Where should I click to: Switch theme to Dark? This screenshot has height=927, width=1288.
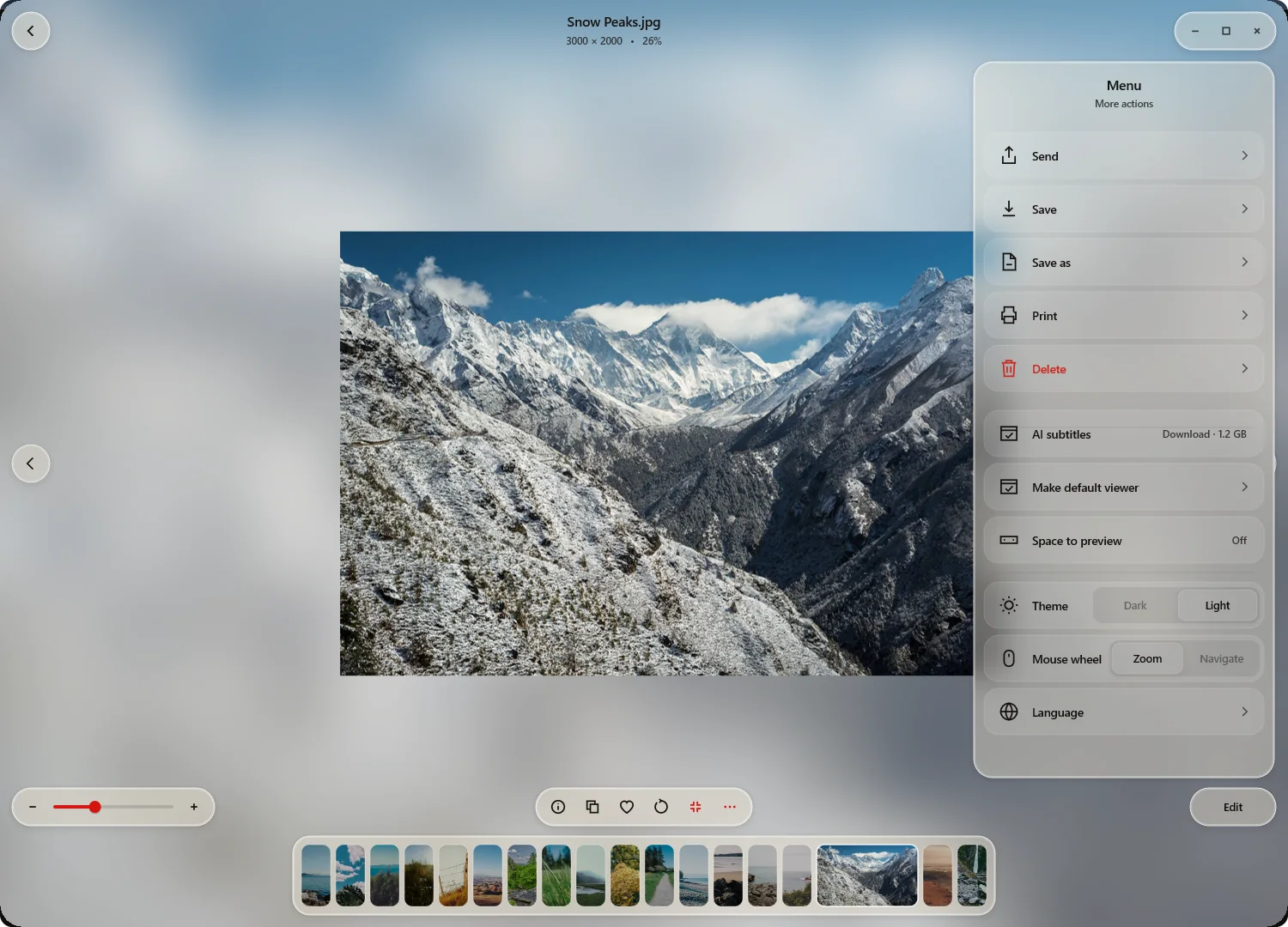(x=1135, y=605)
